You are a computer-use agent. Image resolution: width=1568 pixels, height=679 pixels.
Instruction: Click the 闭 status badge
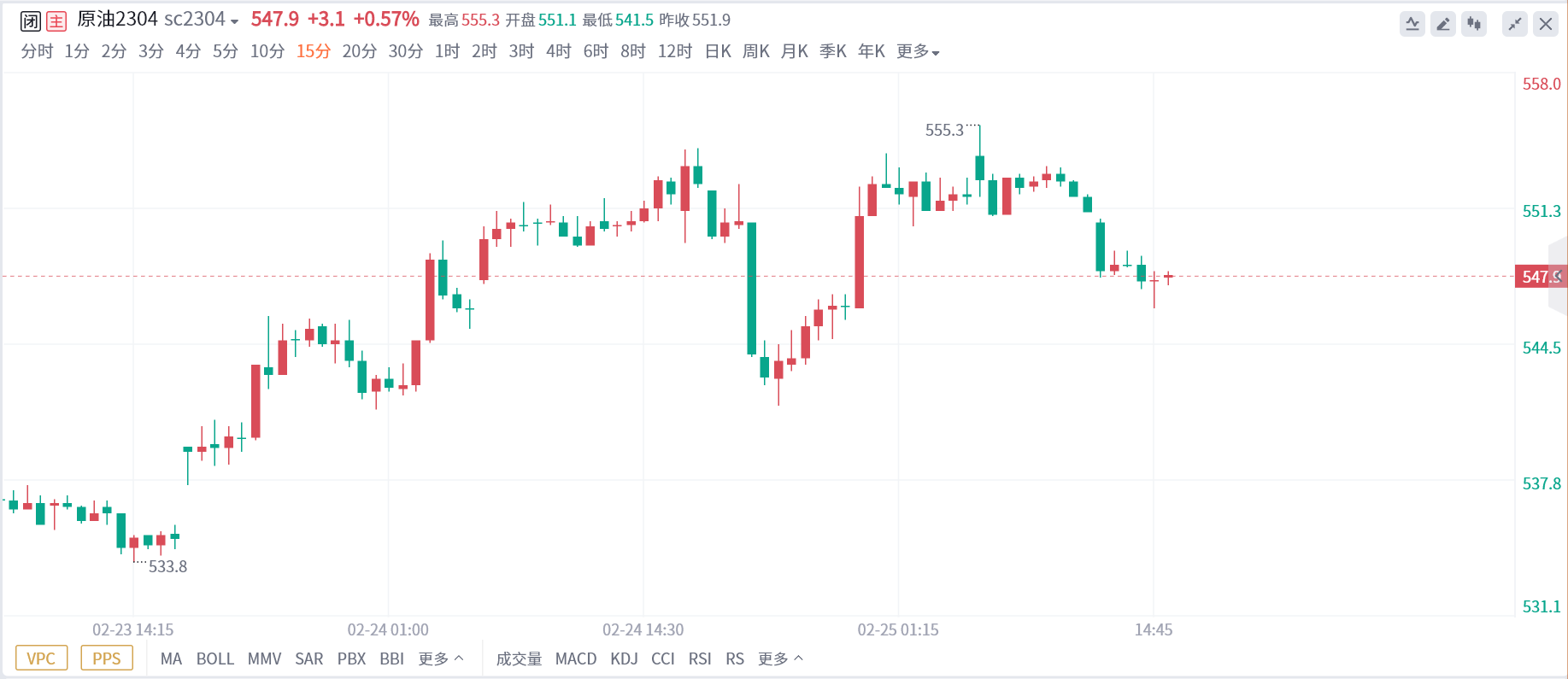(31, 21)
